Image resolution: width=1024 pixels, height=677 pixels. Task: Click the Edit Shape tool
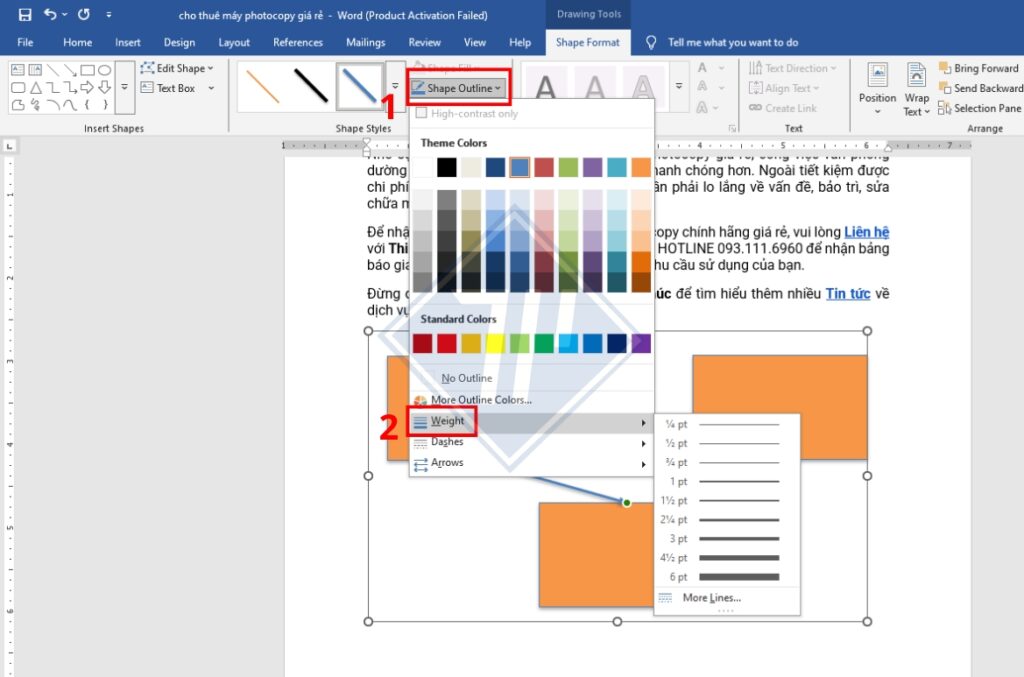pyautogui.click(x=178, y=68)
